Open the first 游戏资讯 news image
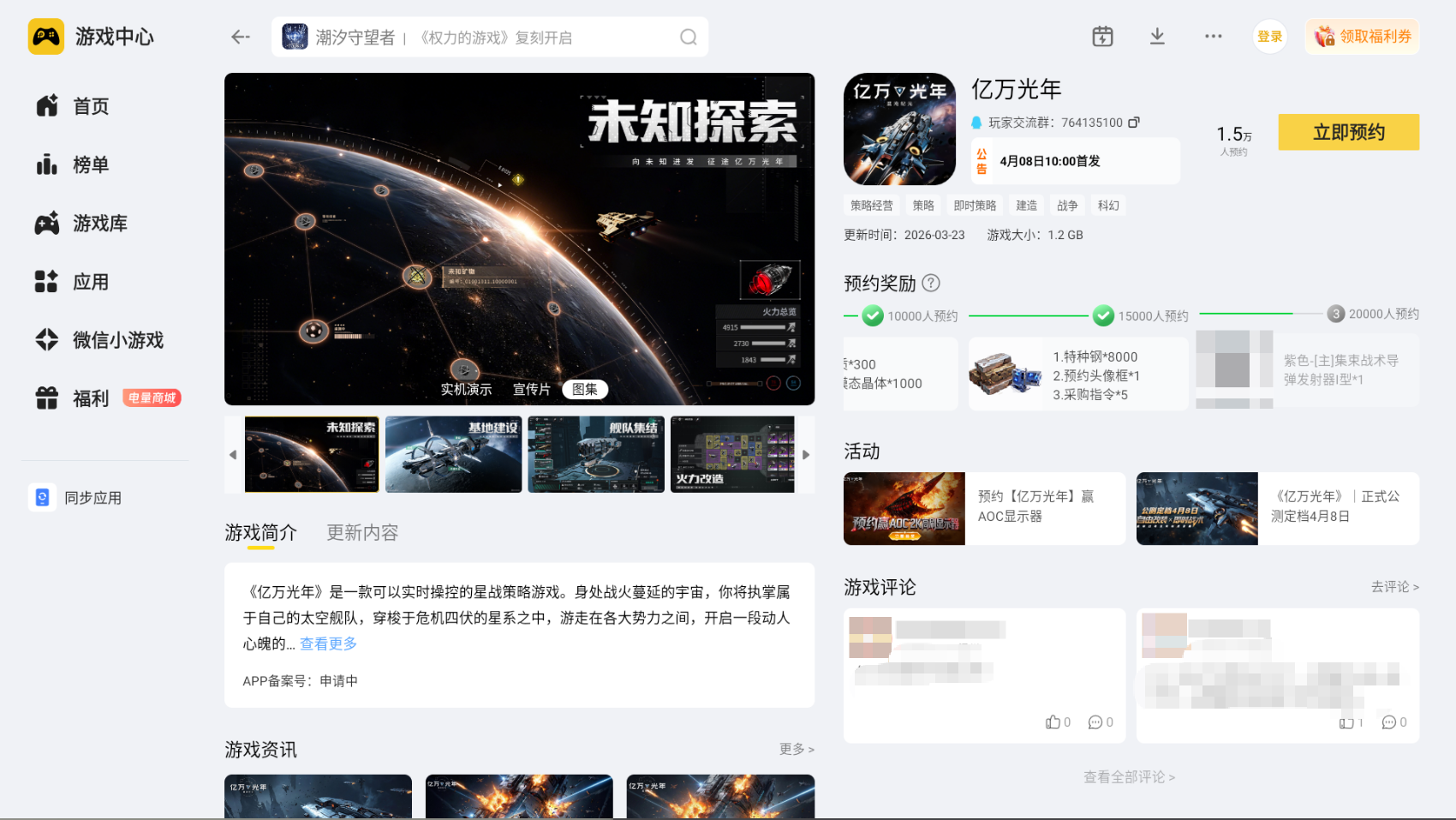 pos(318,797)
